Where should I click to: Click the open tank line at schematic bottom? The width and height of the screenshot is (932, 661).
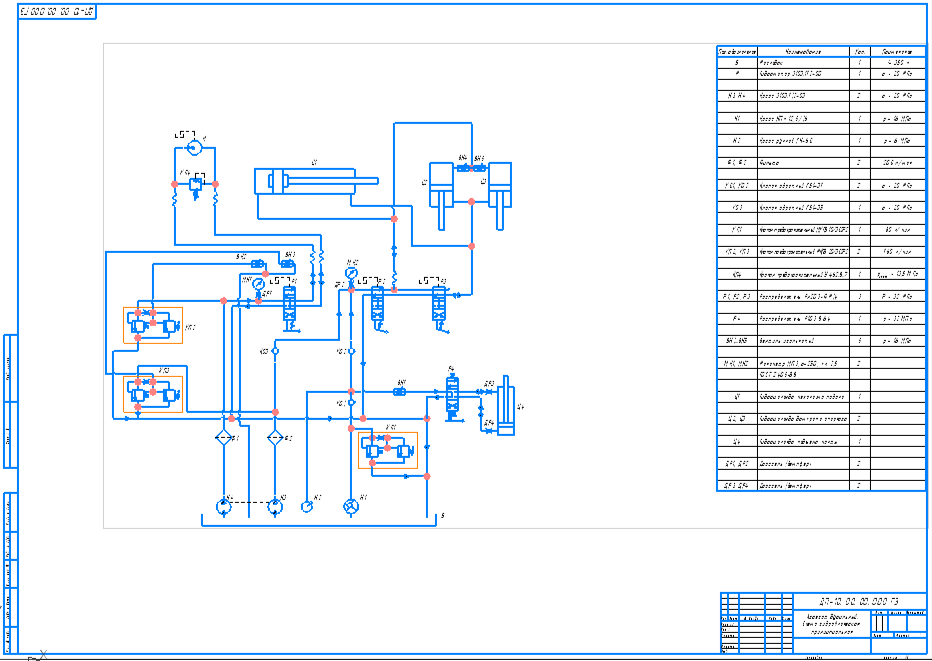pos(320,520)
